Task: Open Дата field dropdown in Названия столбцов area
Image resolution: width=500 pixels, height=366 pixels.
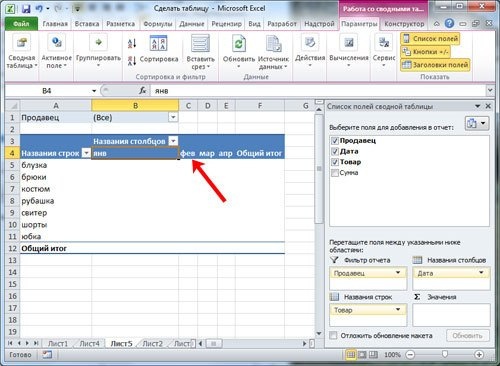Action: [x=481, y=273]
